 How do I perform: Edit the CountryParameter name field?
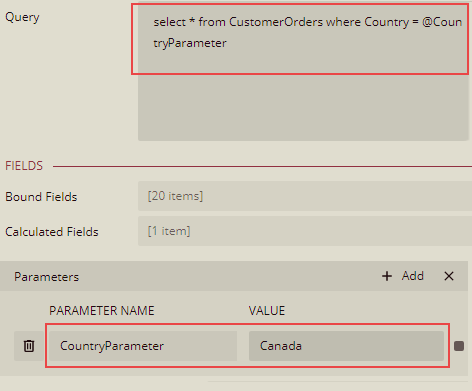click(x=143, y=346)
